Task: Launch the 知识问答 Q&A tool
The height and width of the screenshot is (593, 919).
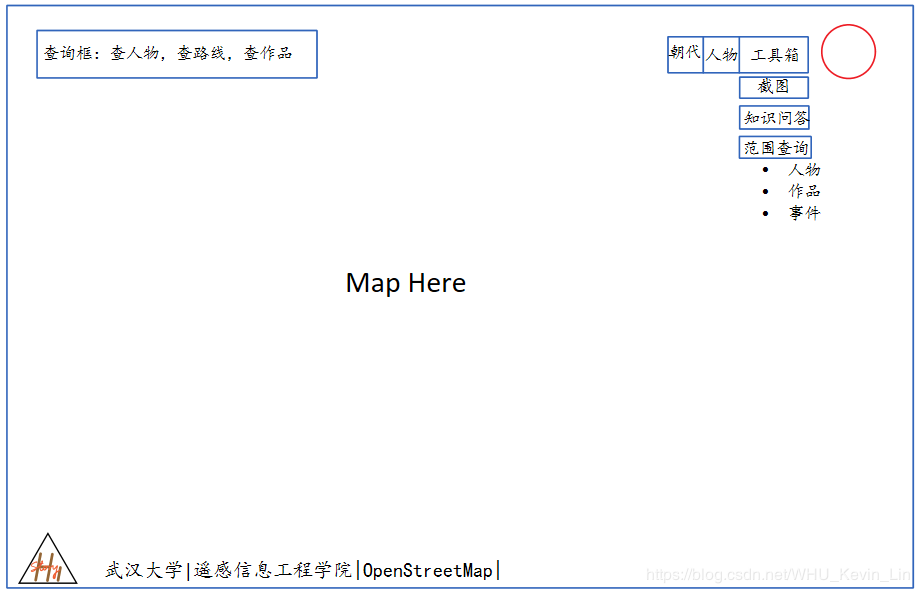Action: [x=775, y=117]
